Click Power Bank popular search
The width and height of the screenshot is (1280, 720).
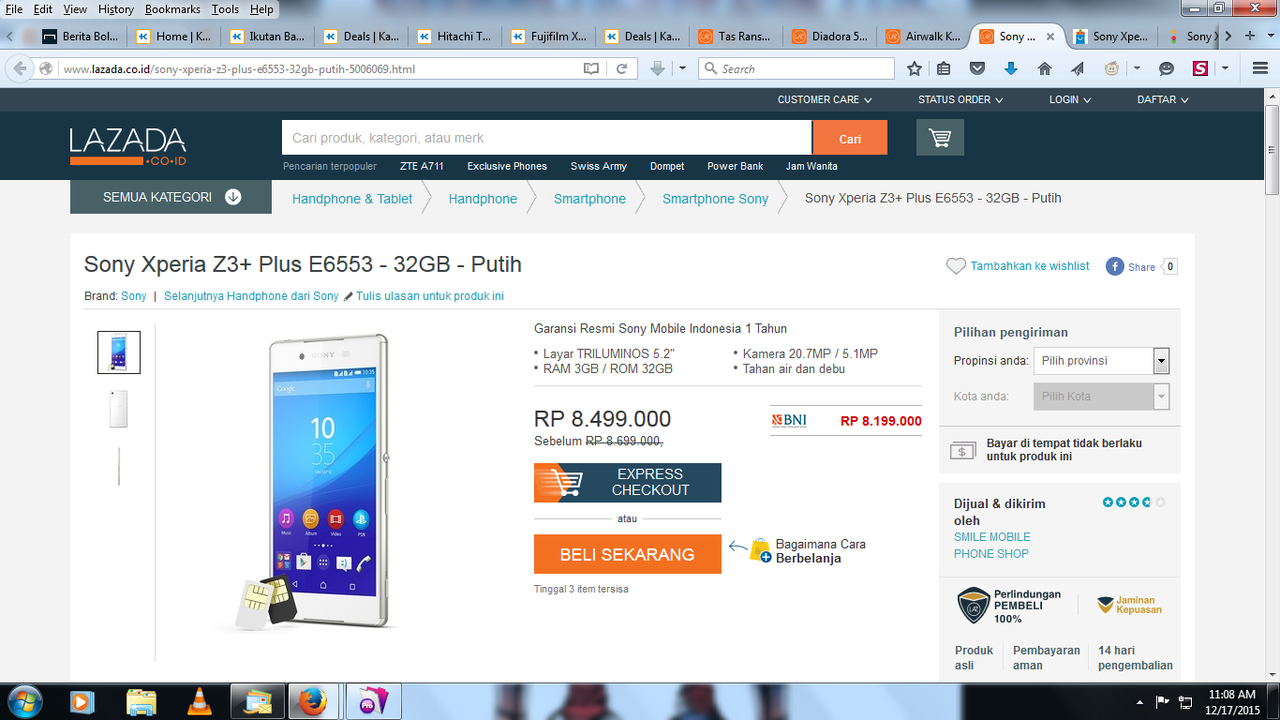click(x=735, y=166)
